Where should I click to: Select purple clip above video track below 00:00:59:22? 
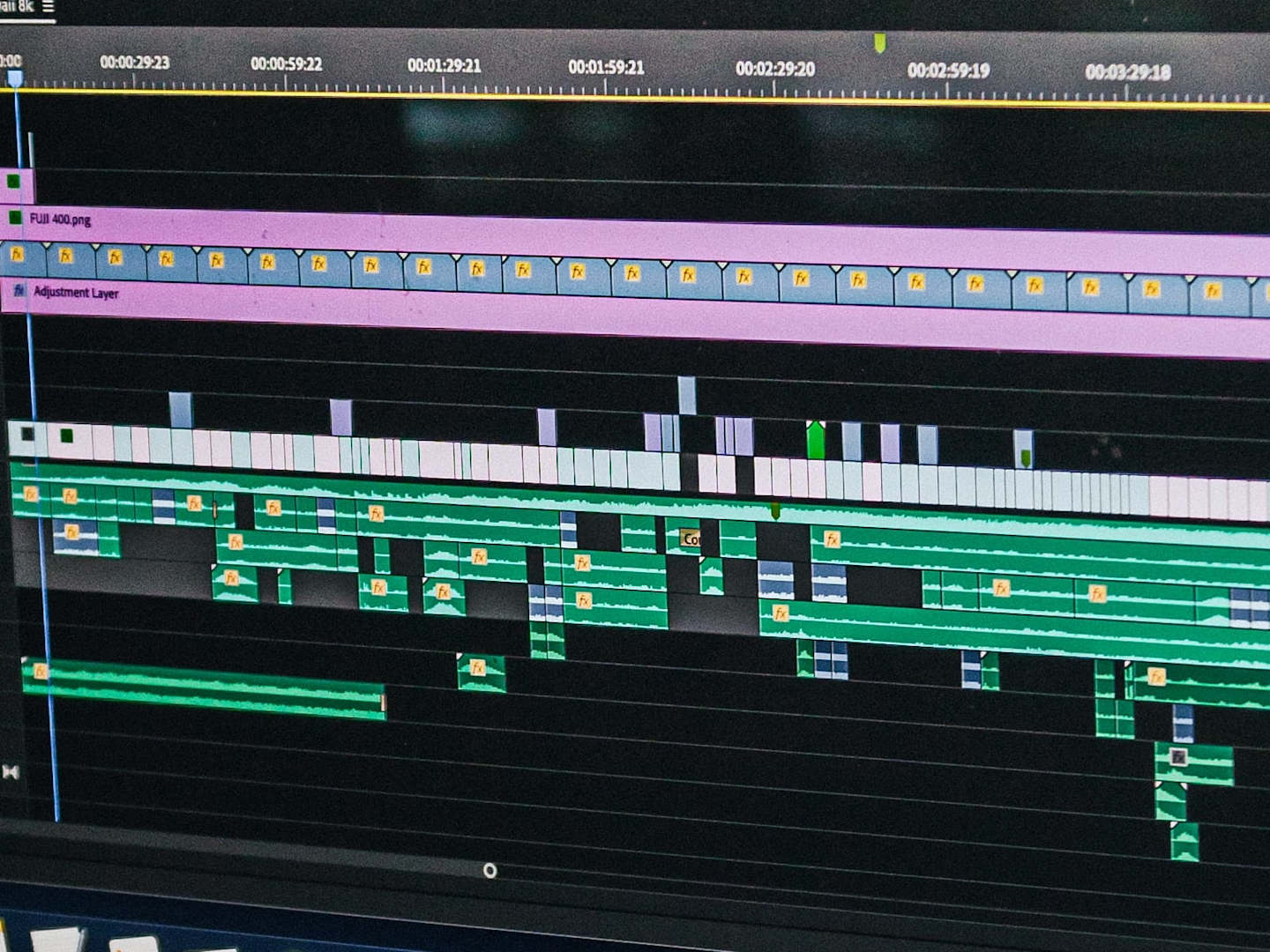(340, 416)
